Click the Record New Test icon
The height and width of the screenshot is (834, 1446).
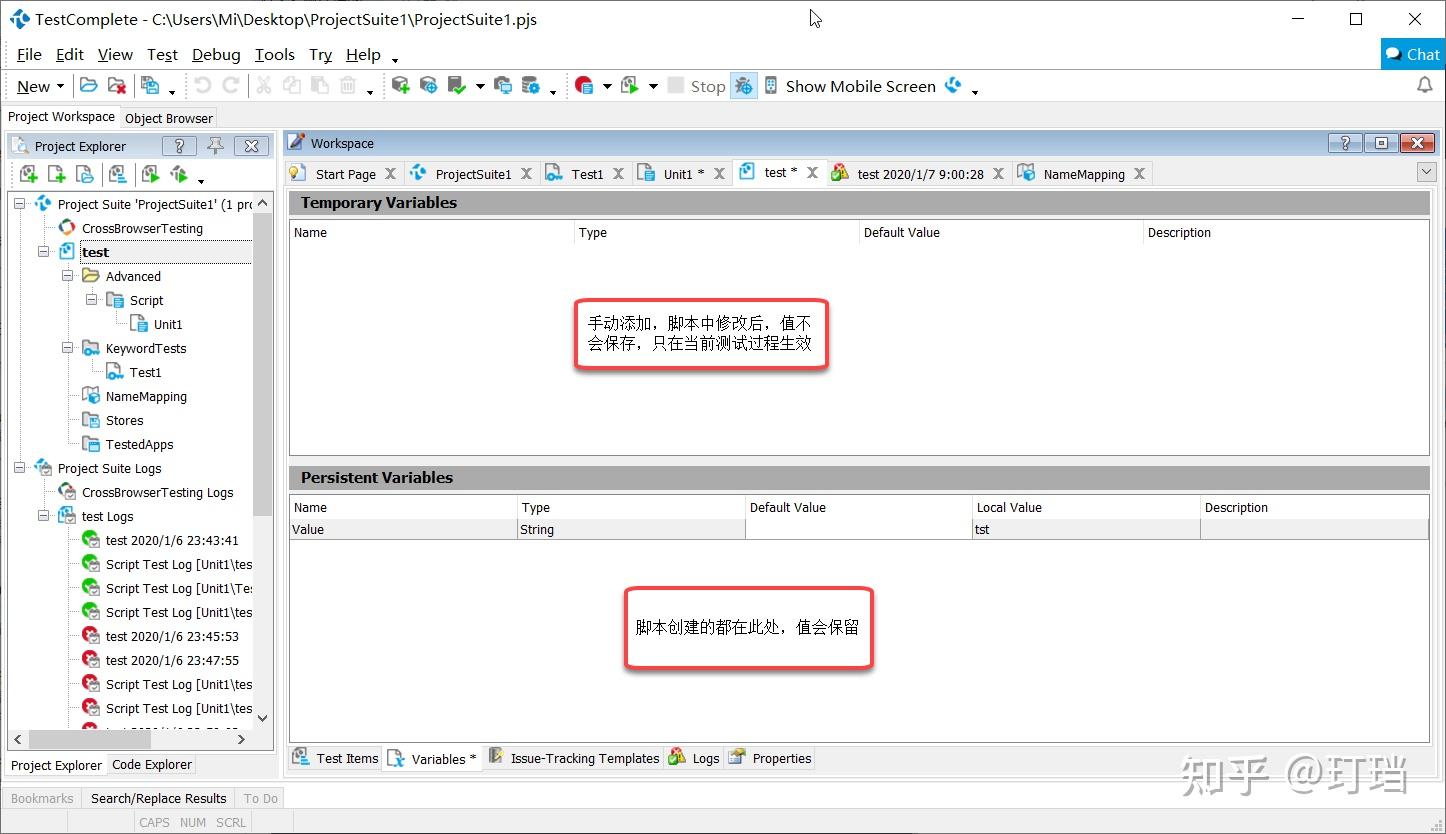pos(584,86)
